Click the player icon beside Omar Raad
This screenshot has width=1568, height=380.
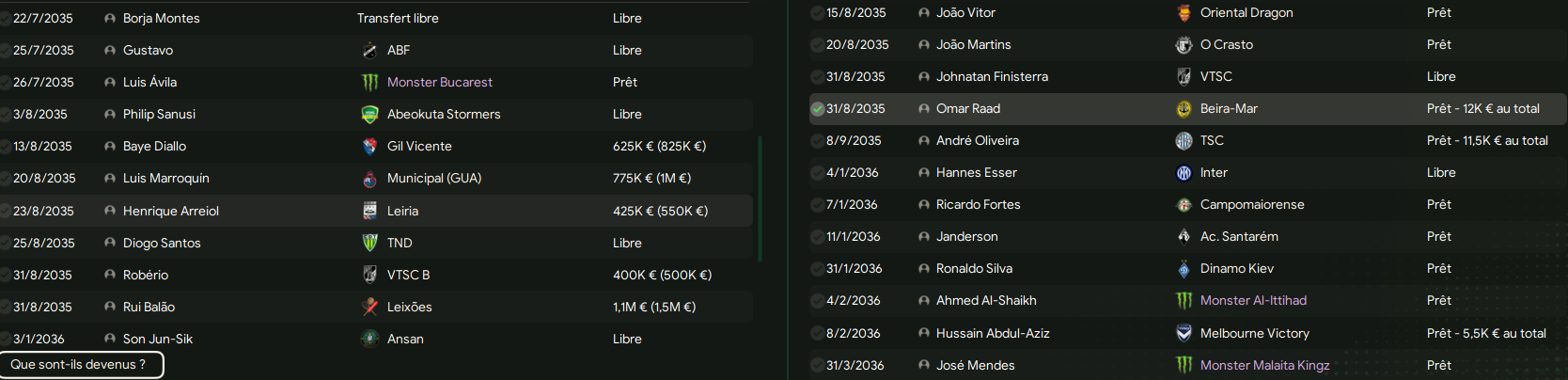[924, 108]
